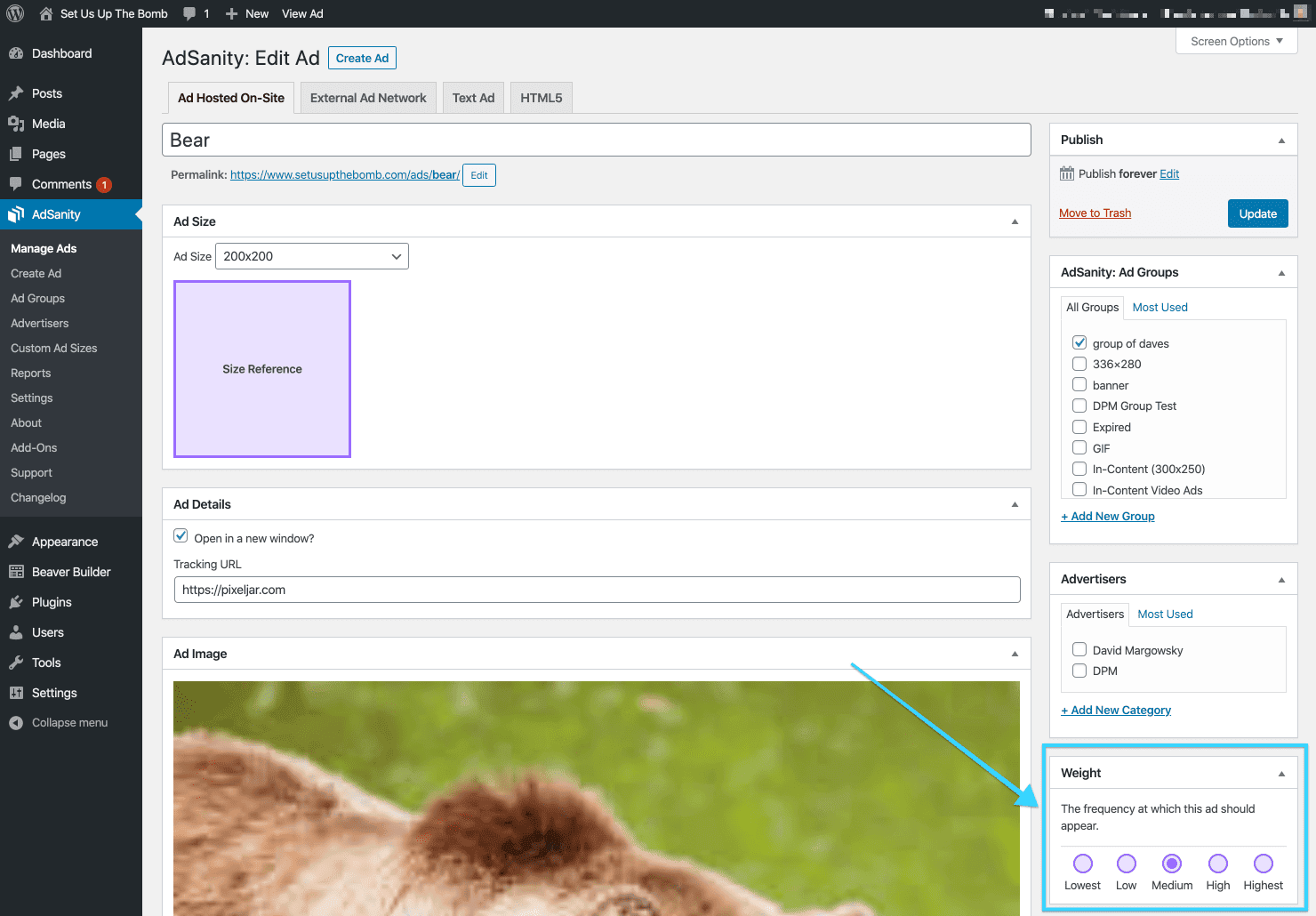The image size is (1316, 916).
Task: Click the Move to Trash link
Action: click(1095, 213)
